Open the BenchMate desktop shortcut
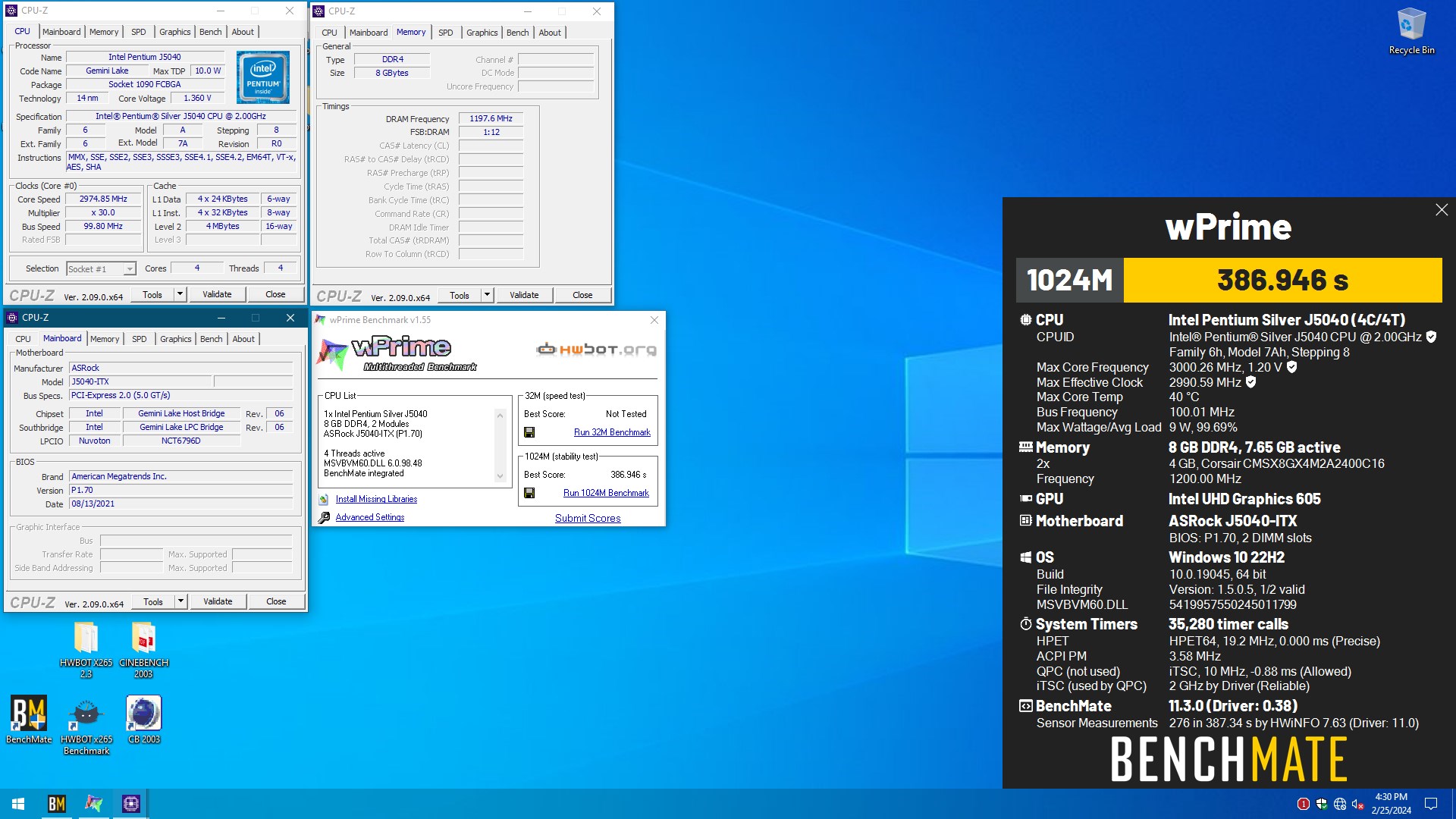The image size is (1456, 819). [29, 720]
